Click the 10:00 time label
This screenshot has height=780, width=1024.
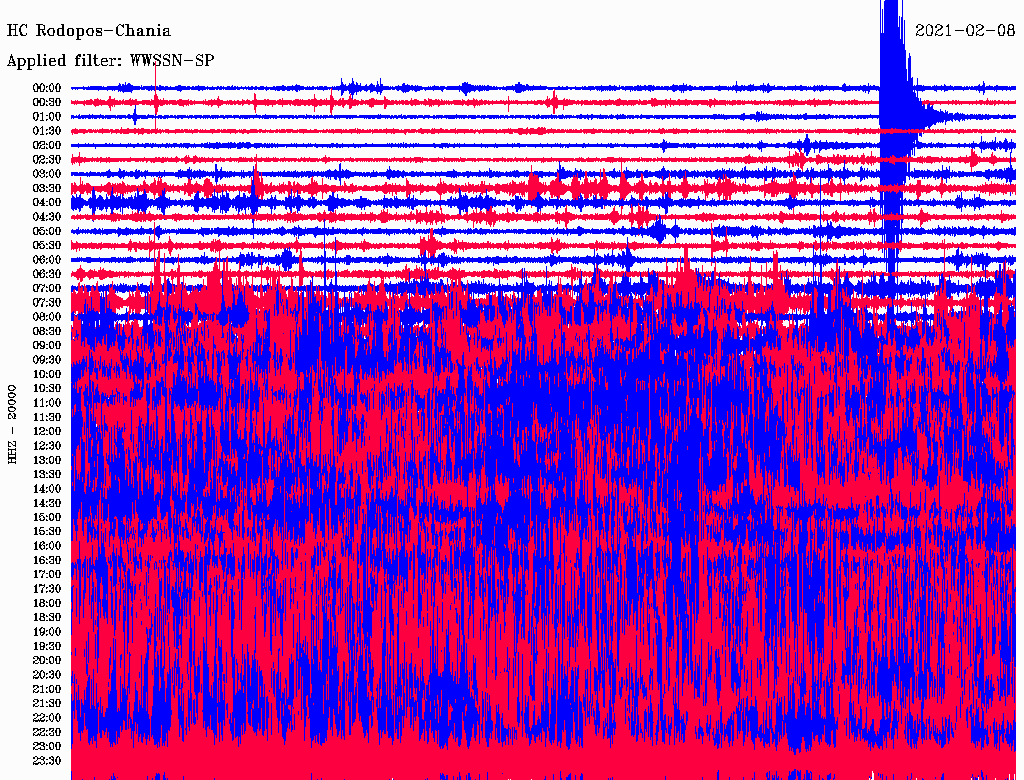point(47,374)
